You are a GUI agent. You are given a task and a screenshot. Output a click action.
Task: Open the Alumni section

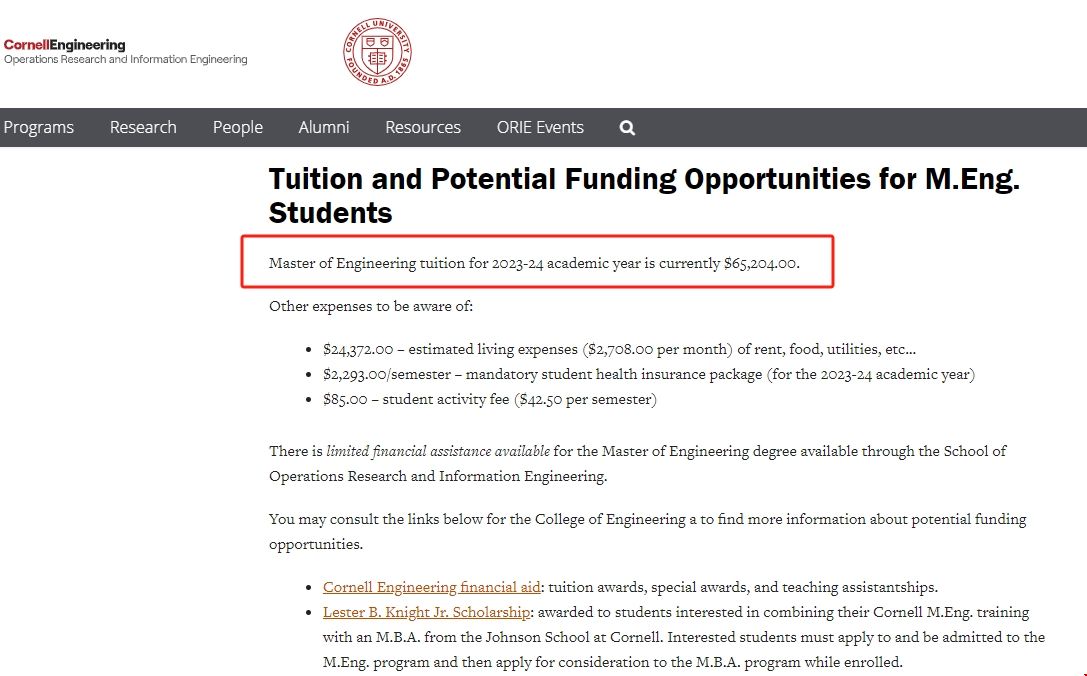pos(323,127)
